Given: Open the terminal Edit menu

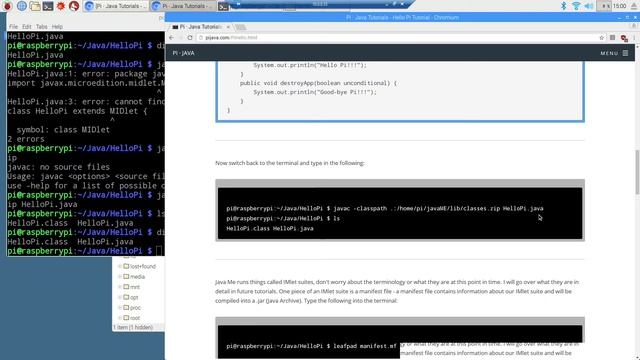Looking at the screenshot, I should pyautogui.click(x=27, y=27).
